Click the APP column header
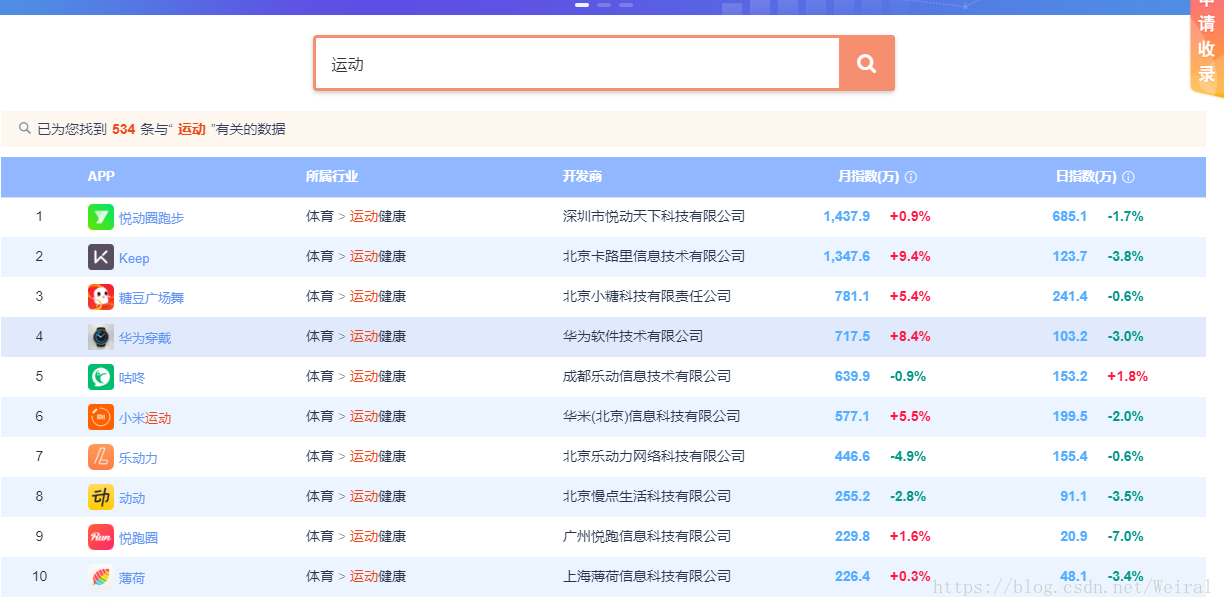 (x=101, y=176)
